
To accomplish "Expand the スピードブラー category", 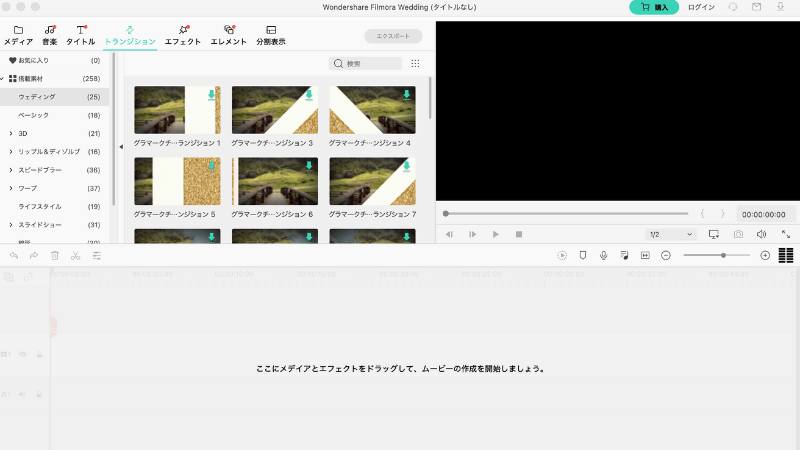I will pyautogui.click(x=11, y=170).
